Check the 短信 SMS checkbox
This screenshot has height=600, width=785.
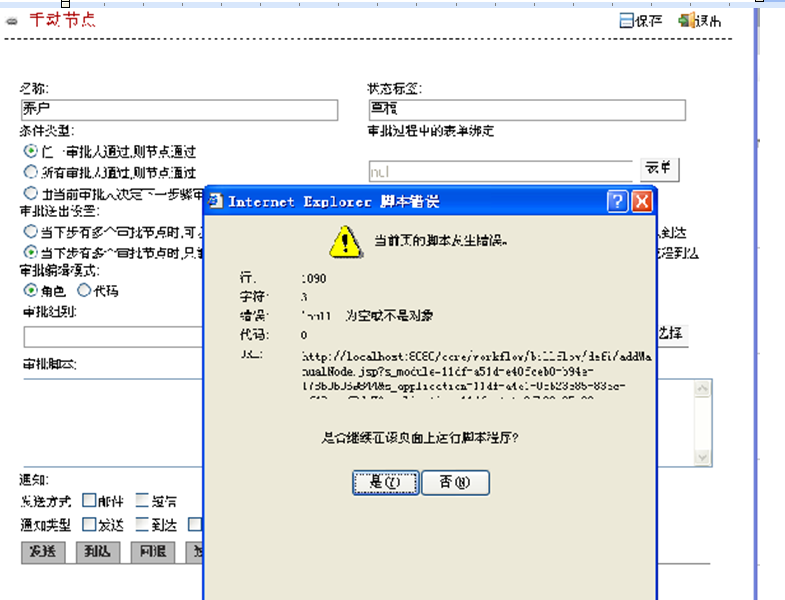pyautogui.click(x=142, y=500)
